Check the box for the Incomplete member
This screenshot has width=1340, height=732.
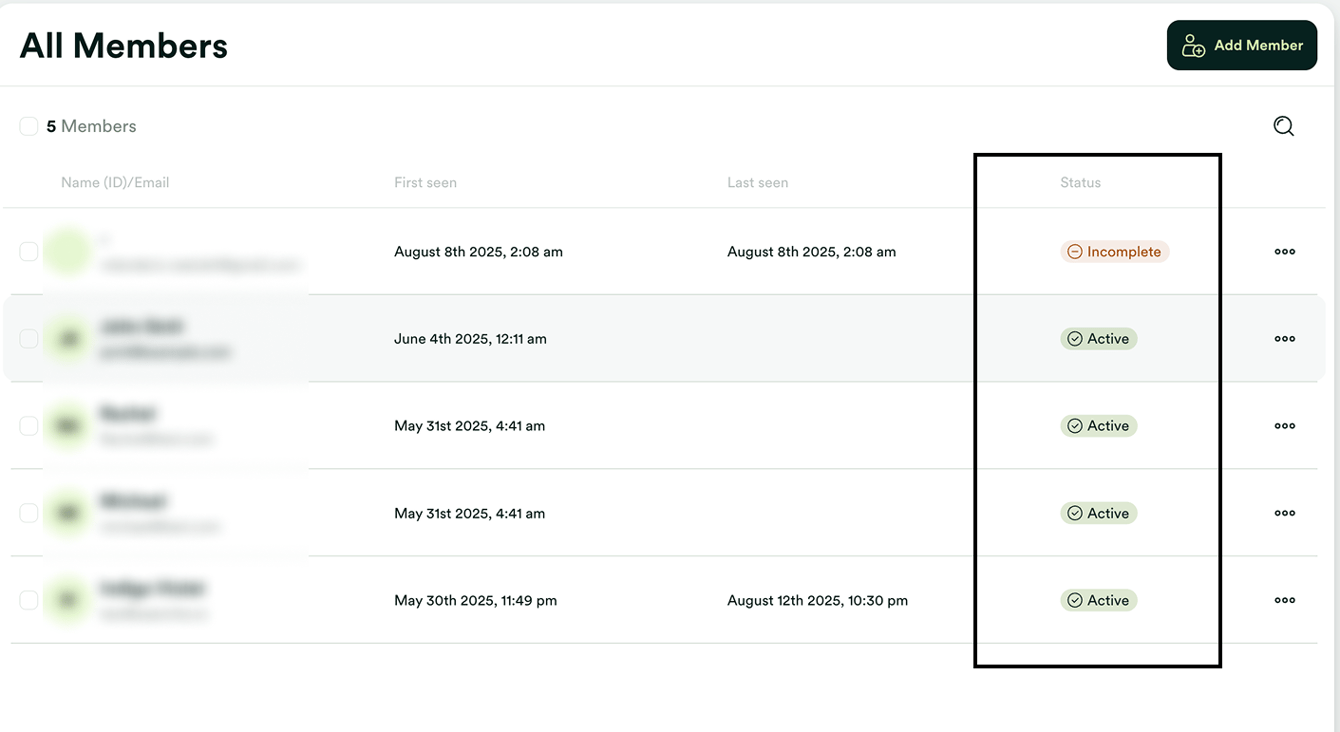[x=29, y=252]
